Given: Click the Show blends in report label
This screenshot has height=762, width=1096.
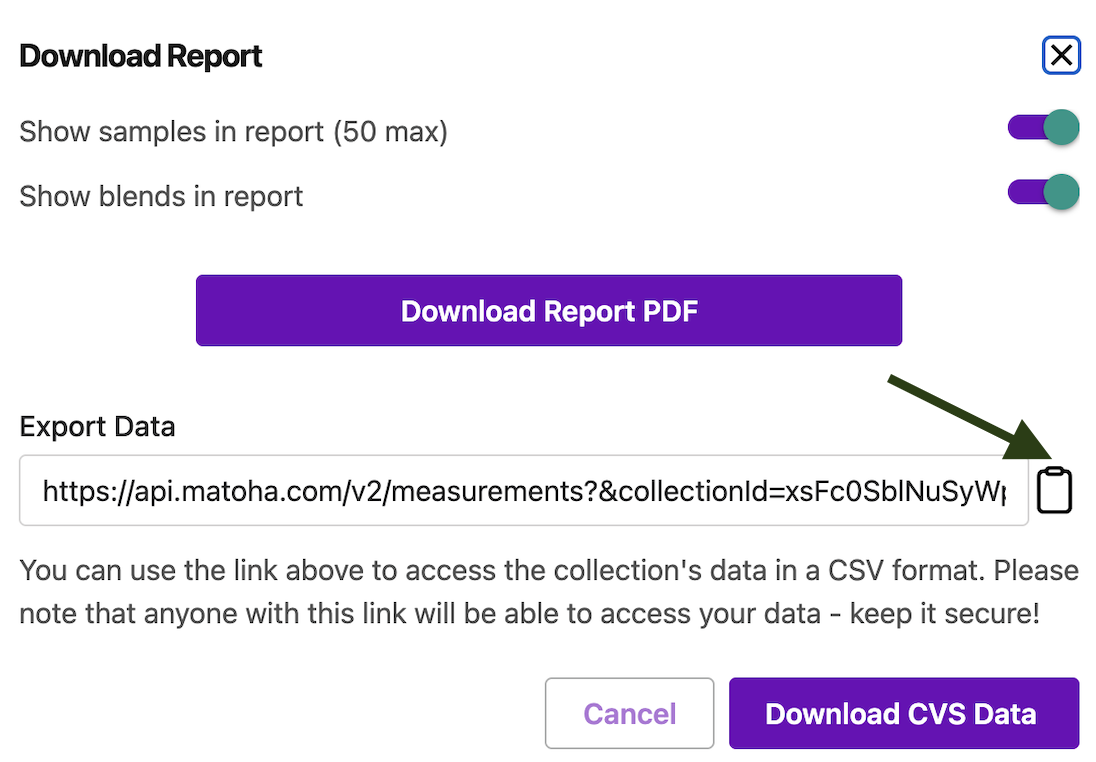Looking at the screenshot, I should click(161, 196).
